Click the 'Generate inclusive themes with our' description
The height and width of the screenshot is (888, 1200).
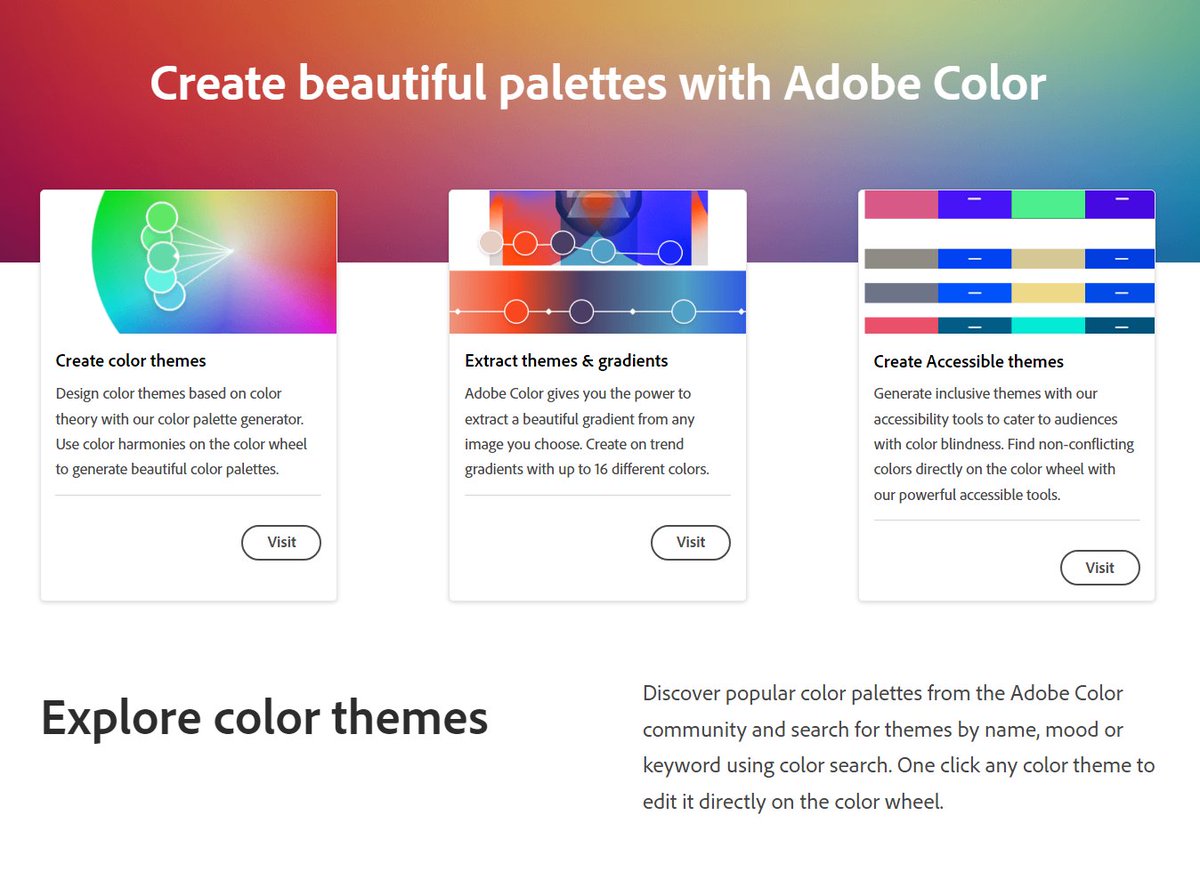pyautogui.click(x=1004, y=444)
